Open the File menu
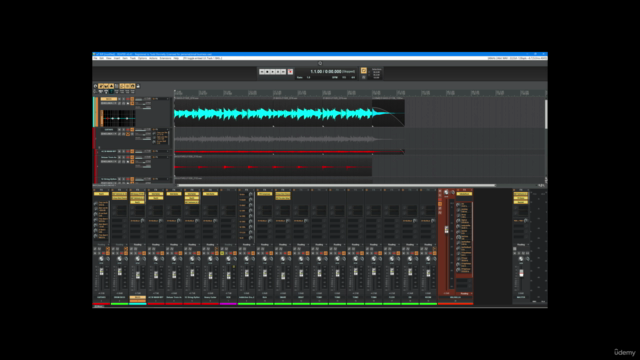Viewport: 640px width, 360px height. [x=95, y=58]
